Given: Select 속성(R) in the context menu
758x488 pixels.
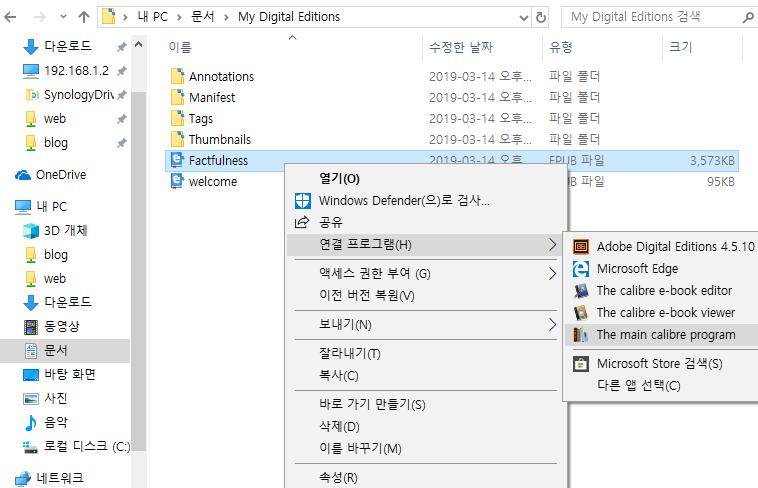Looking at the screenshot, I should point(338,477).
